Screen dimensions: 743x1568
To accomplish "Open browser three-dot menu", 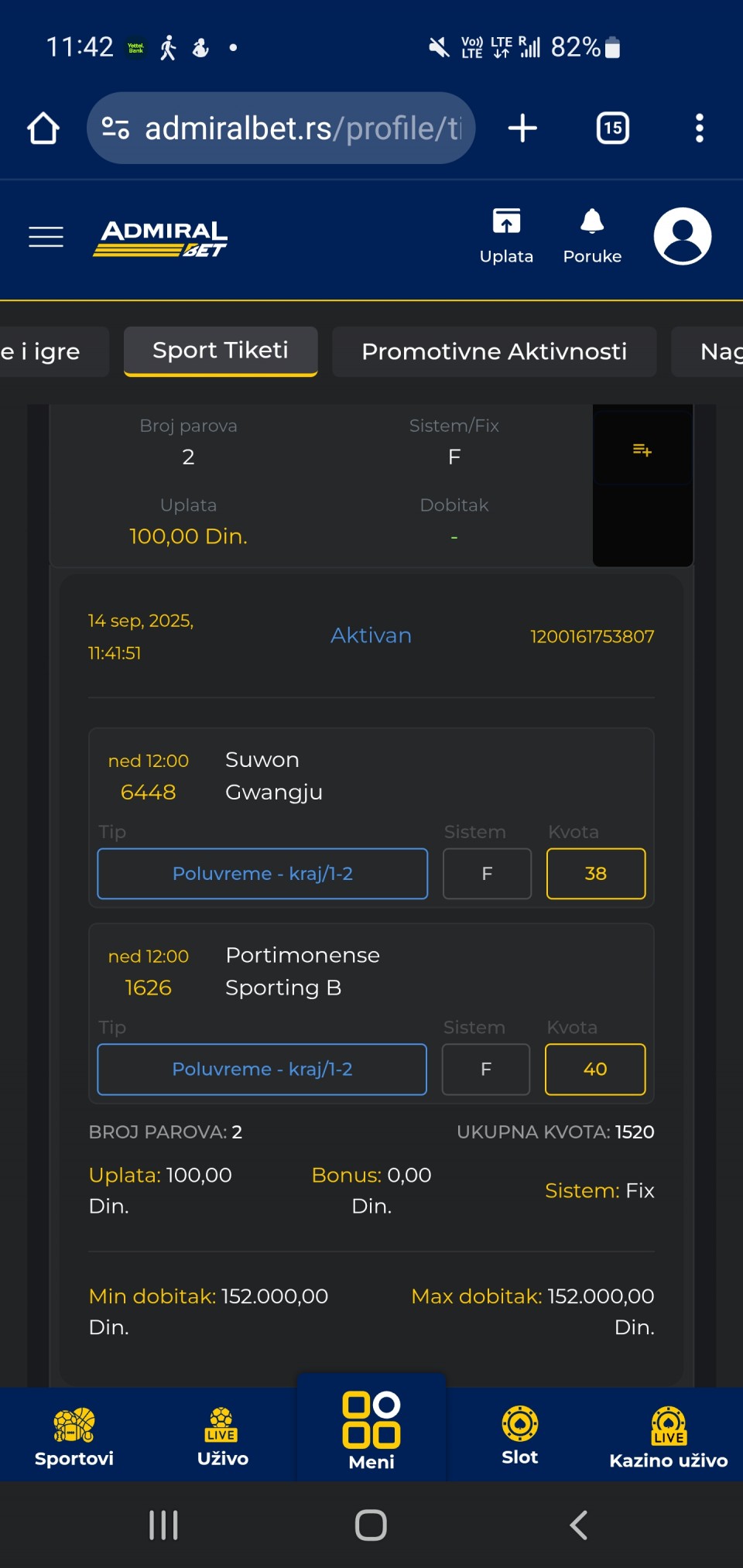I will 700,128.
